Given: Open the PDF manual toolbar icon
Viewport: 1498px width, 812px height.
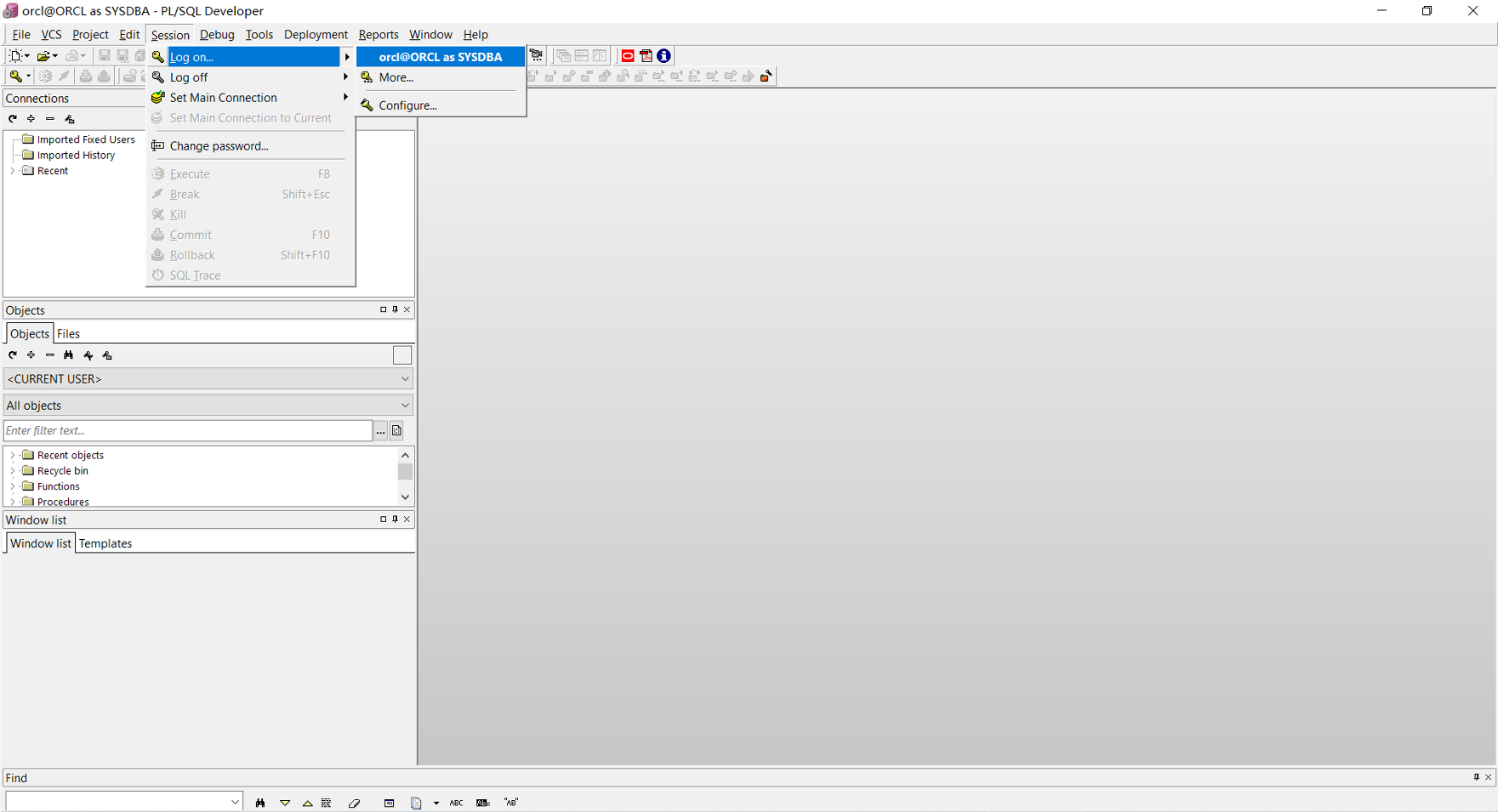Looking at the screenshot, I should click(646, 56).
